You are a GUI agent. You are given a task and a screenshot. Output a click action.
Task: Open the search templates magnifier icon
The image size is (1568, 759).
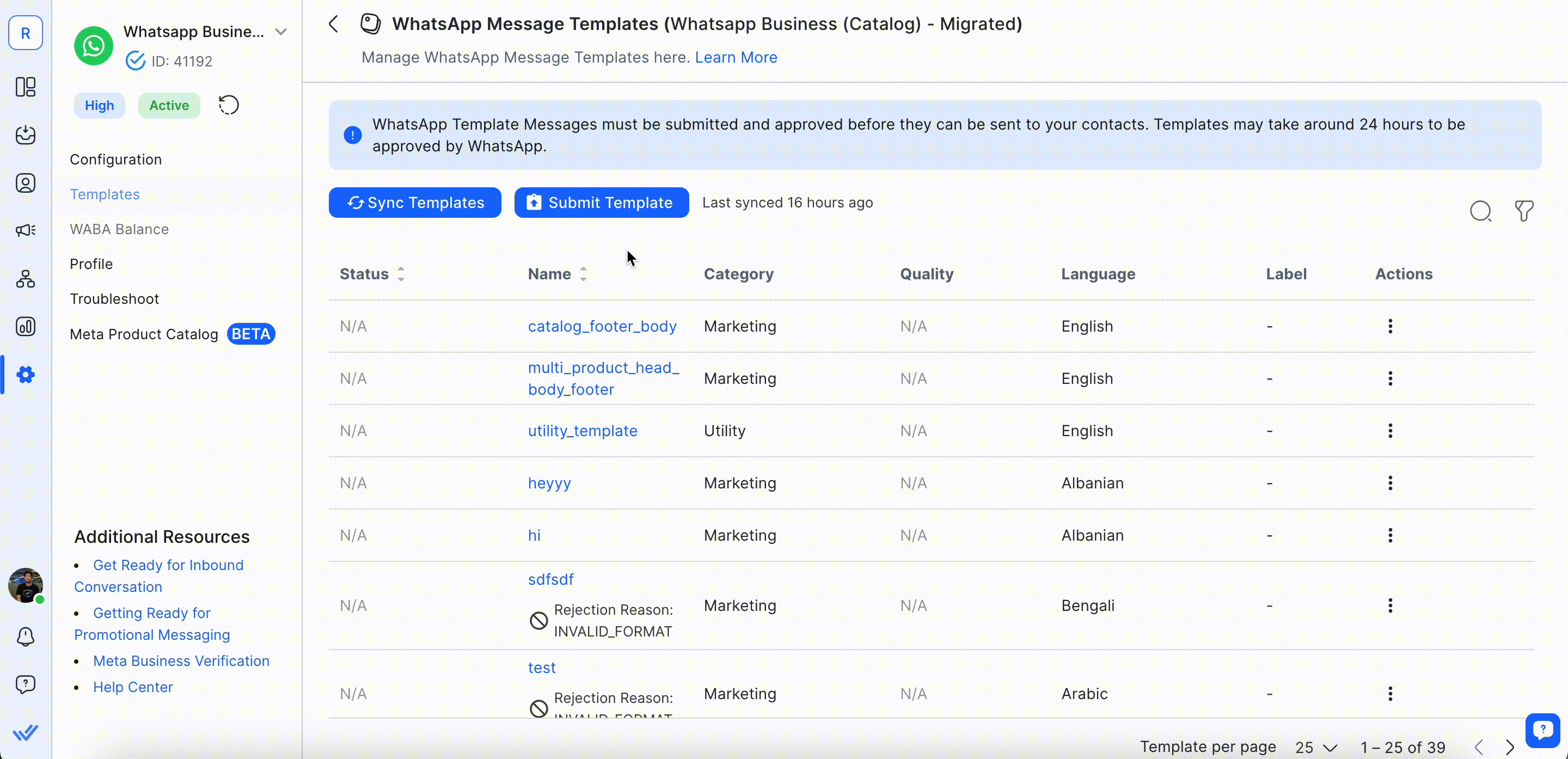pos(1480,211)
